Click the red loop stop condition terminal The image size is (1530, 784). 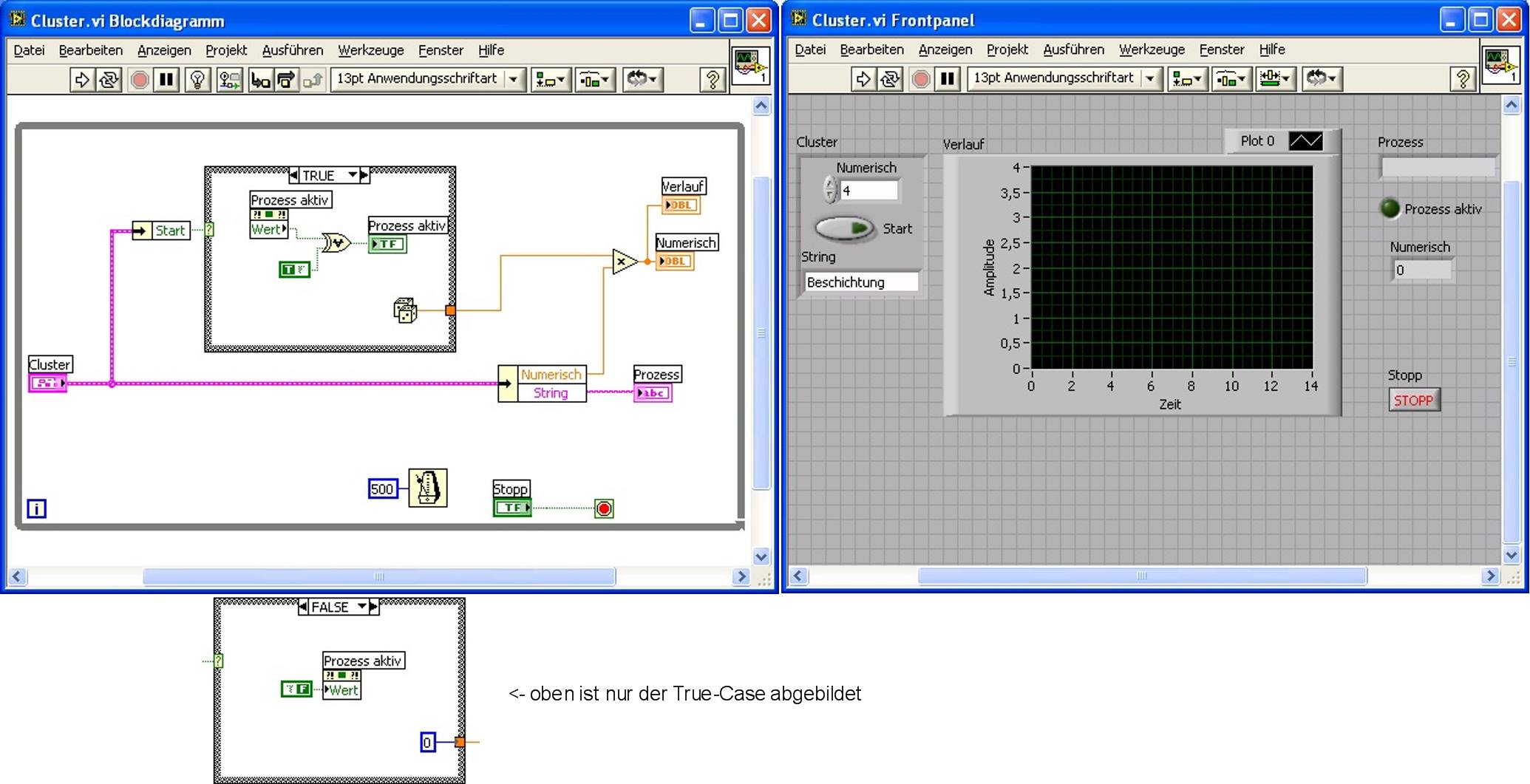604,508
